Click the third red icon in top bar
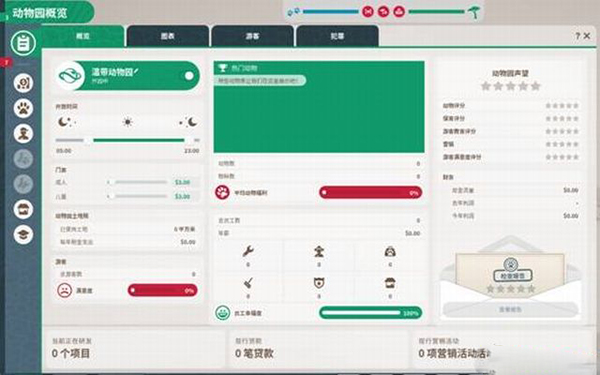This screenshot has width=600, height=375. pos(399,11)
